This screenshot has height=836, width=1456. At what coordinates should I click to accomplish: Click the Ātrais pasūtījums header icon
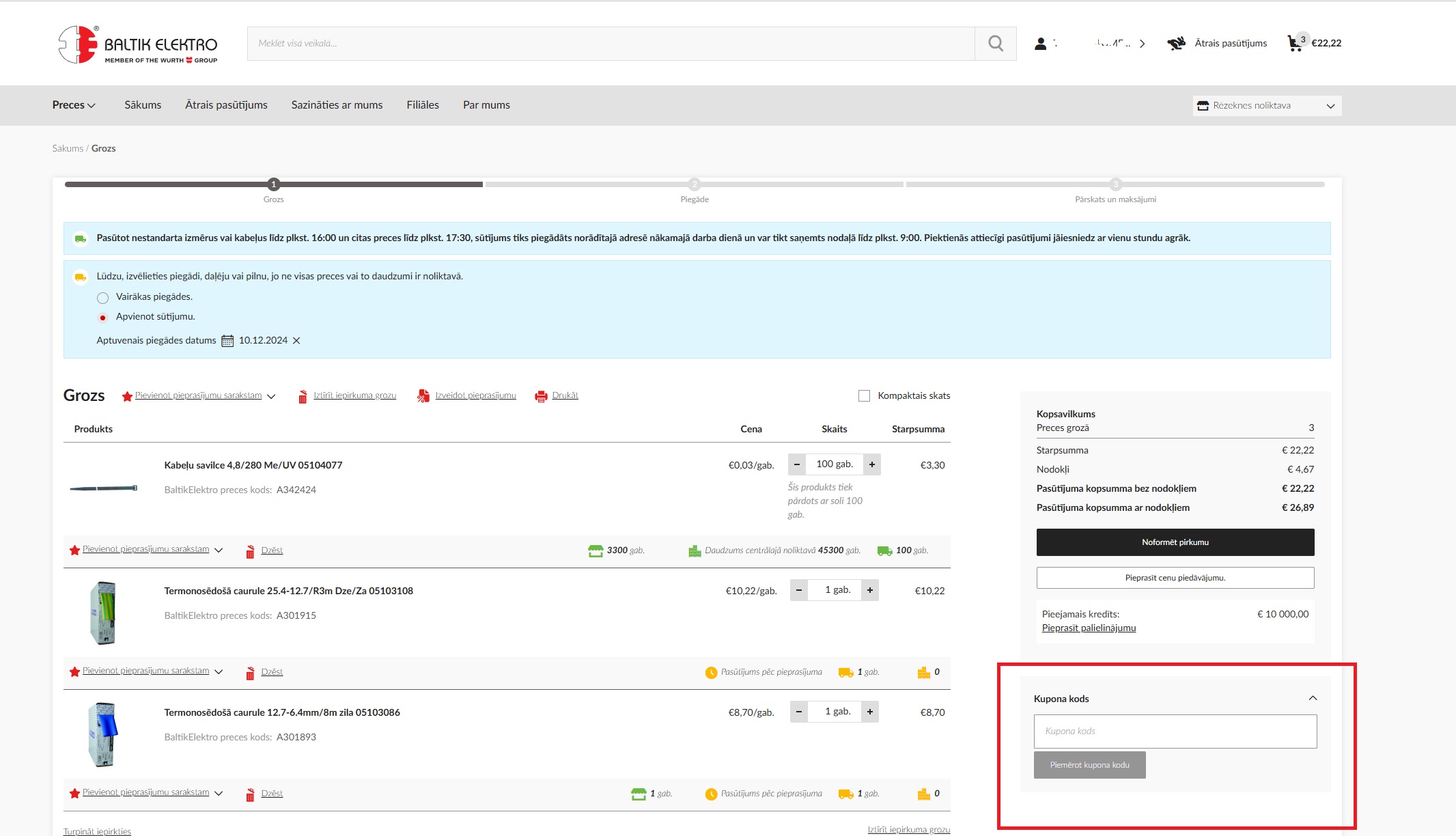click(x=1176, y=44)
